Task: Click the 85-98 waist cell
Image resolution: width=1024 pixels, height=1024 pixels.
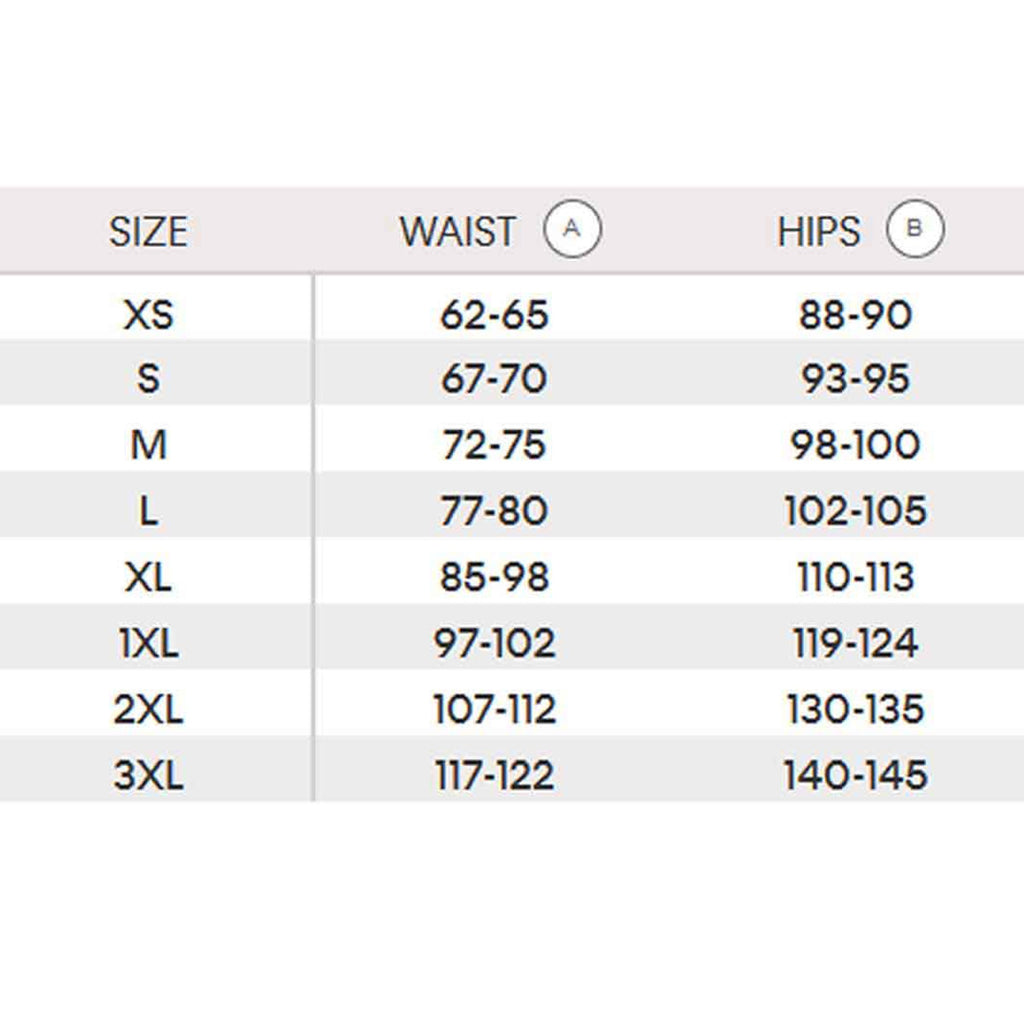Action: tap(494, 578)
